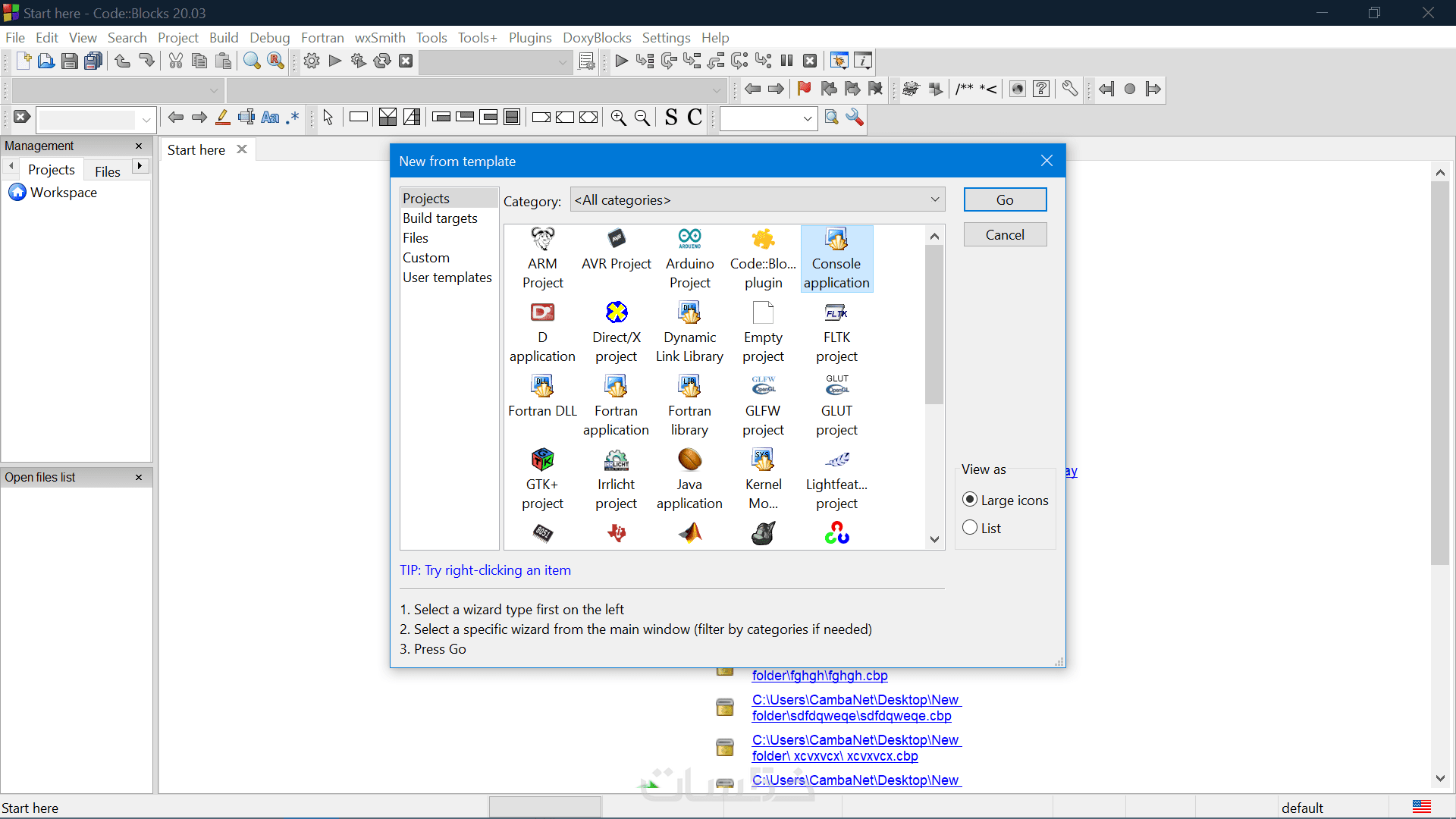This screenshot has height=819, width=1456.
Task: Switch to the Files management tab
Action: click(107, 171)
